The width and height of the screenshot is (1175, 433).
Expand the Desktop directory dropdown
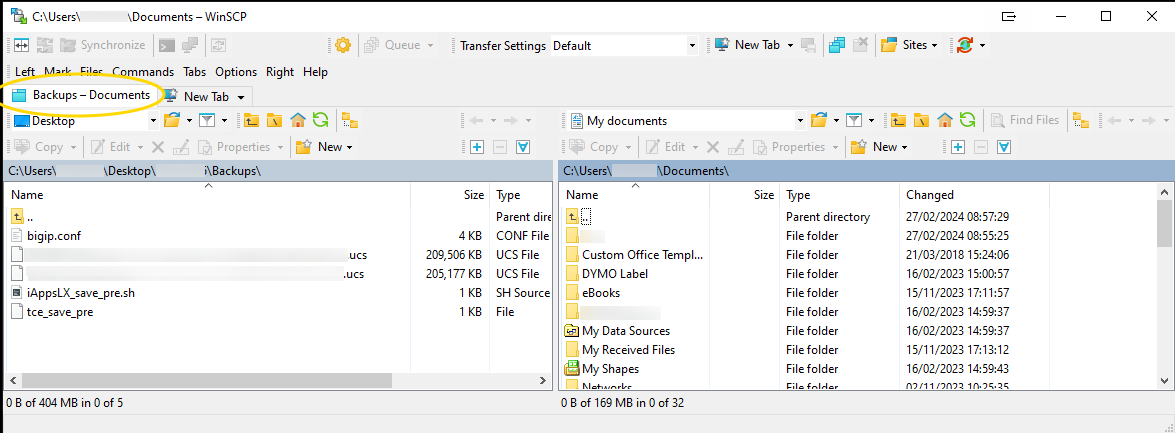153,121
